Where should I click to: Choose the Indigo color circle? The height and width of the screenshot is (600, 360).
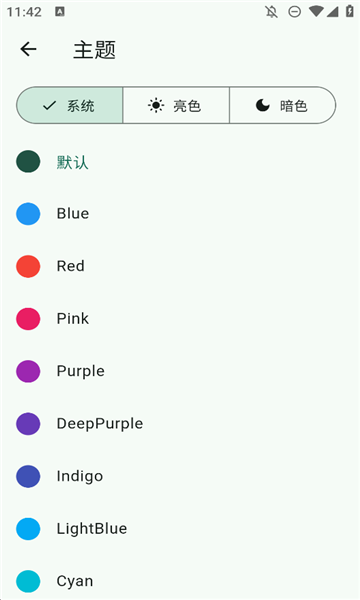coord(28,476)
